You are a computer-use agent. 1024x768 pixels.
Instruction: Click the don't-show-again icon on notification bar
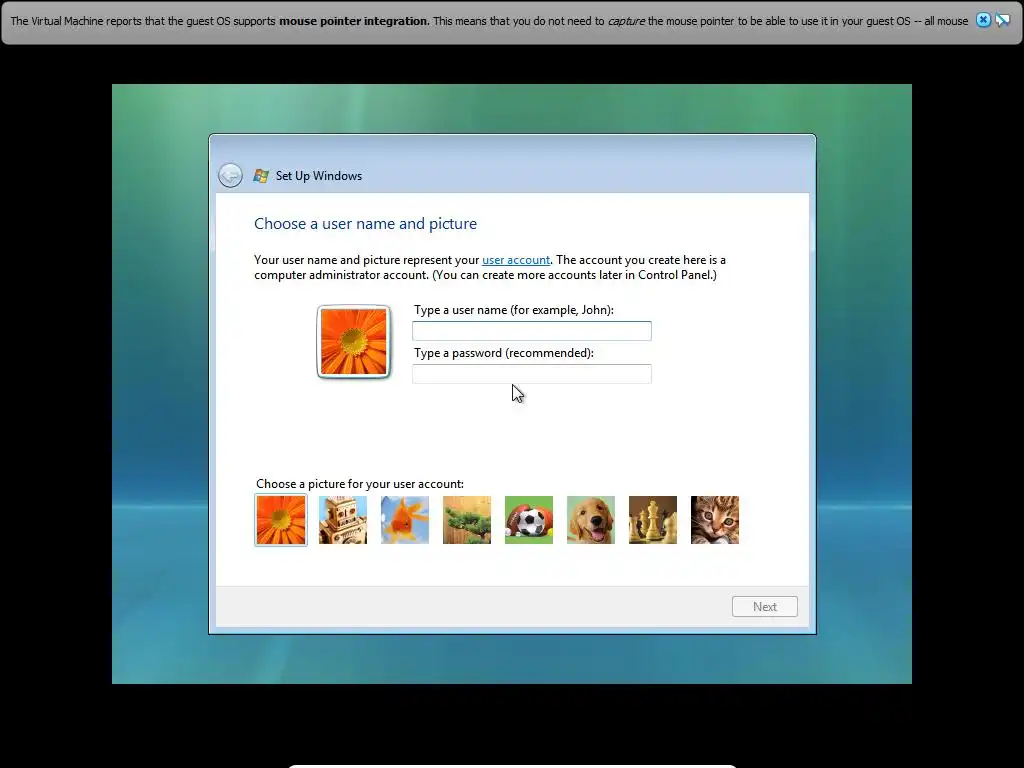coord(1002,20)
